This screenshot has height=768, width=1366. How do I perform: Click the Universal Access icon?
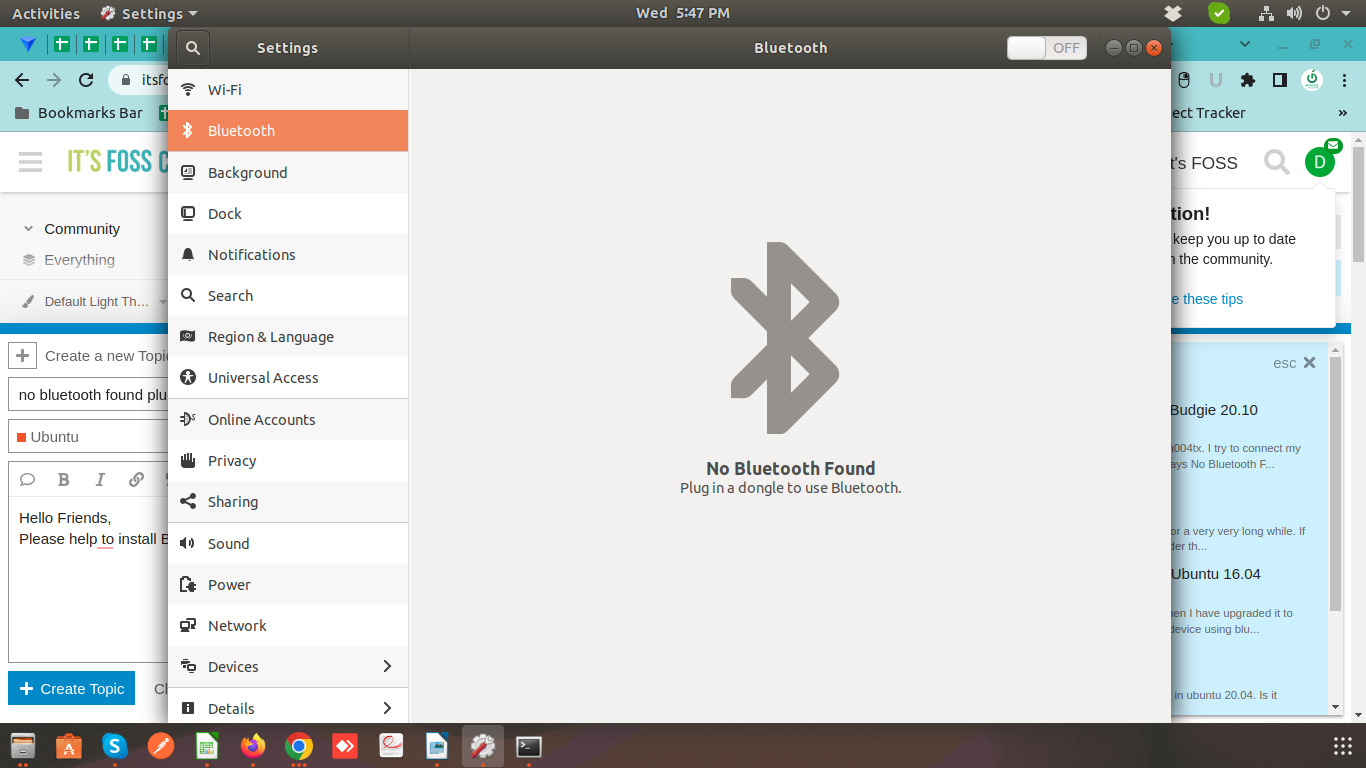tap(187, 378)
